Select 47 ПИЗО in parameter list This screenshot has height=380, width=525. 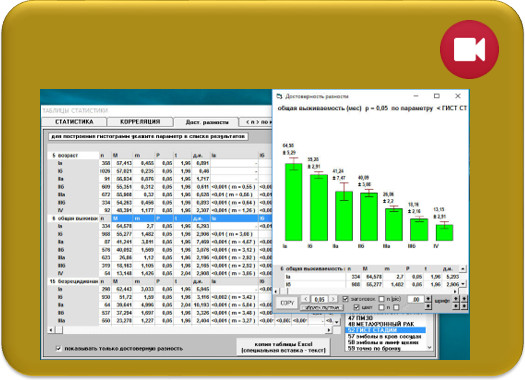point(385,318)
